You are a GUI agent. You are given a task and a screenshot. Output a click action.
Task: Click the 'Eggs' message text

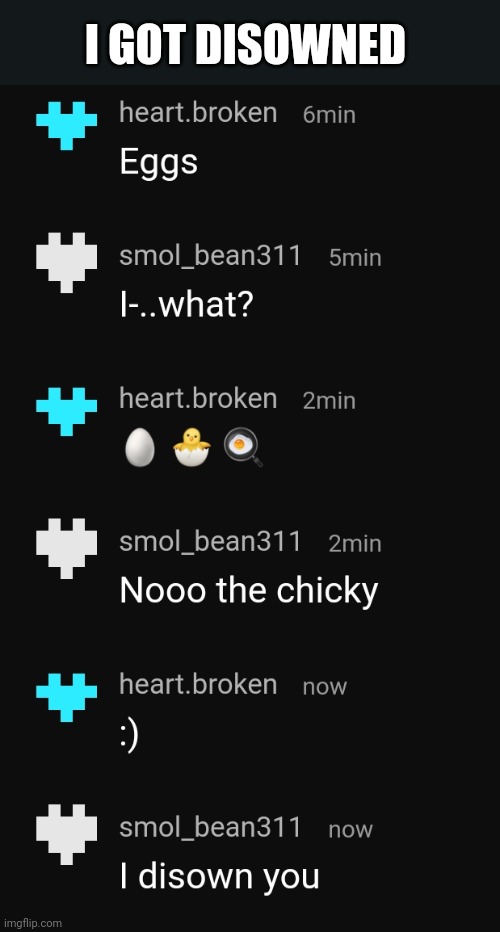point(158,163)
